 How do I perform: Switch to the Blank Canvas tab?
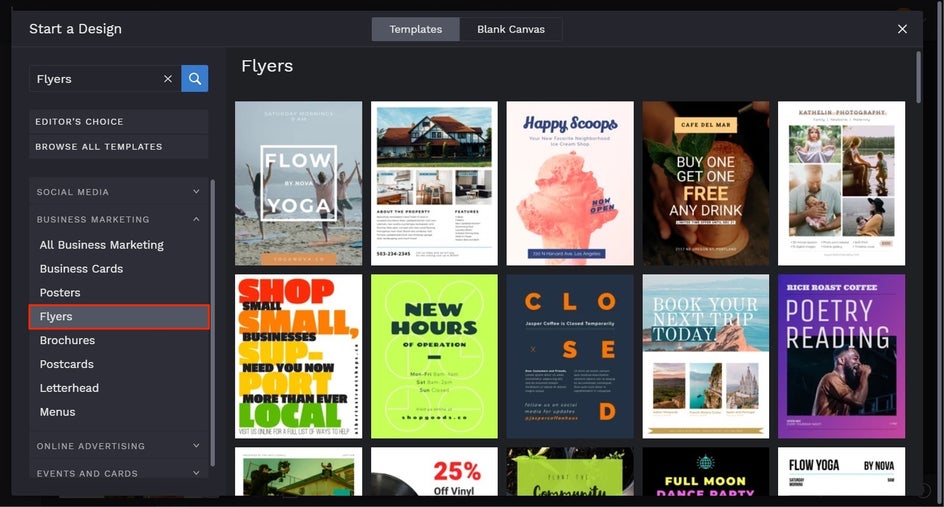coord(511,29)
